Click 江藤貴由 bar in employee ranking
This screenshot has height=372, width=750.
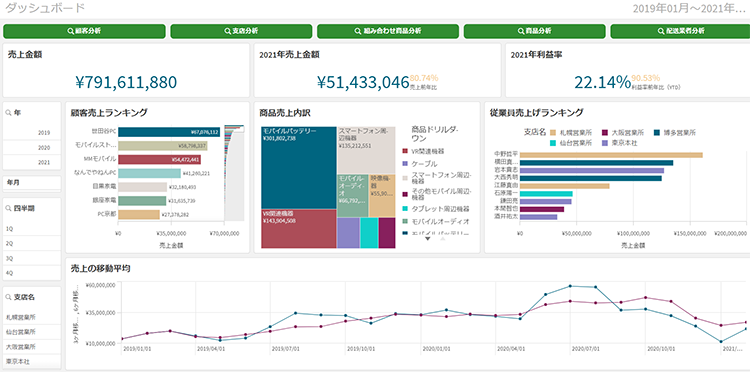(564, 186)
